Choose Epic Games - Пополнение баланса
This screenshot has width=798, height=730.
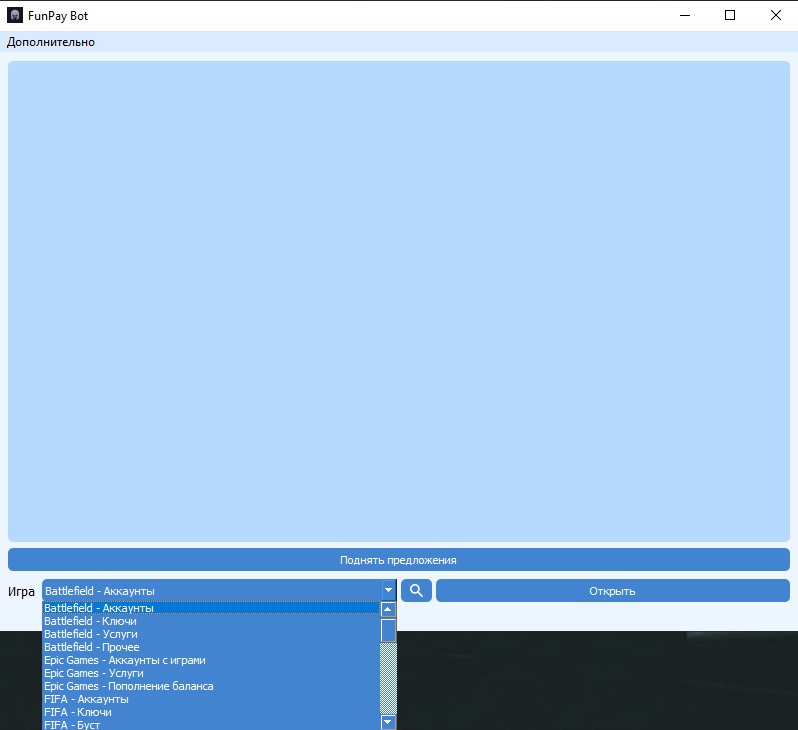click(211, 686)
